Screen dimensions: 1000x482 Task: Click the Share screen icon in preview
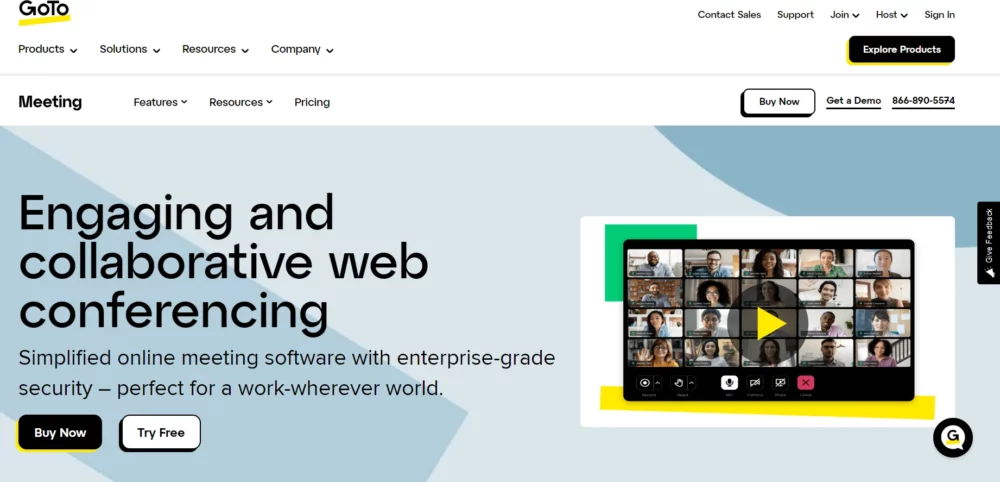click(x=780, y=383)
